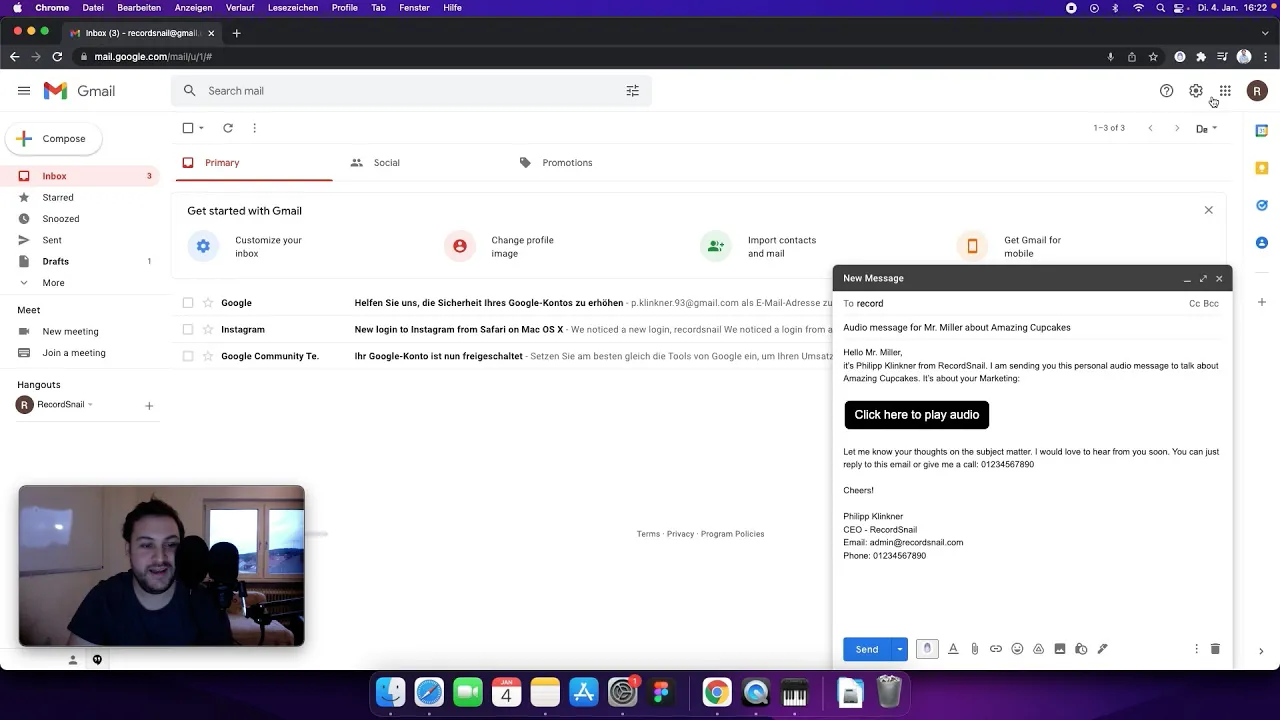The width and height of the screenshot is (1280, 720).
Task: Click here to play audio button
Action: tap(916, 415)
